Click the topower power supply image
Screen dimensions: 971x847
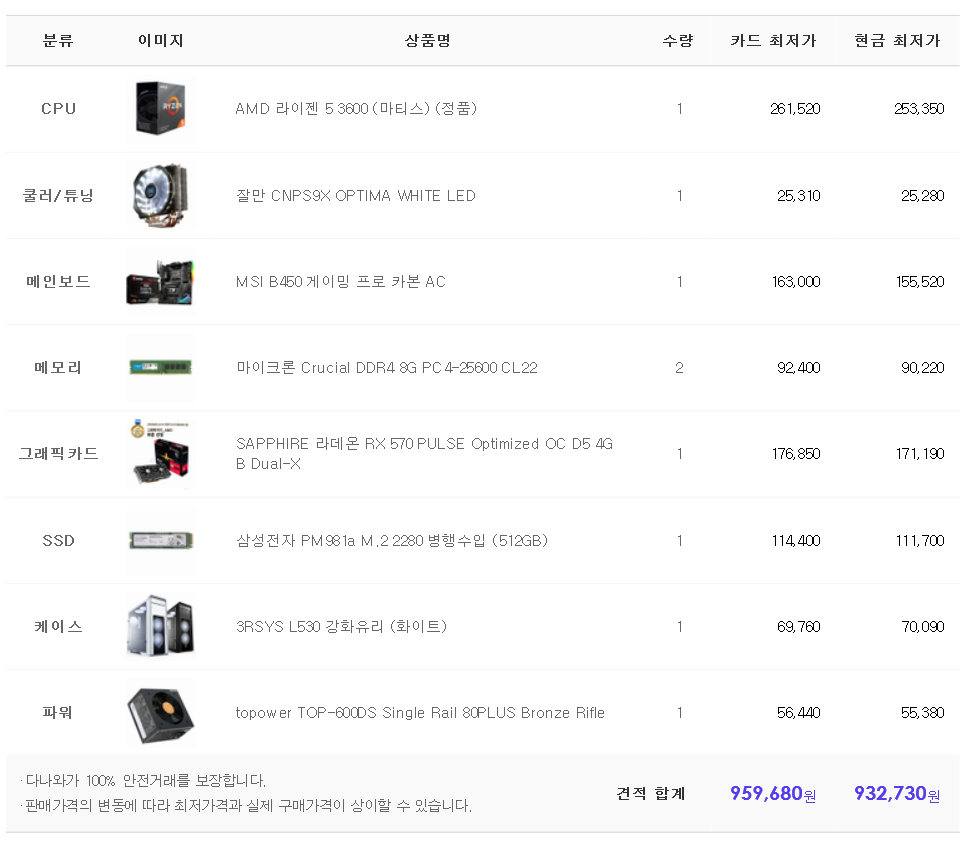click(160, 713)
